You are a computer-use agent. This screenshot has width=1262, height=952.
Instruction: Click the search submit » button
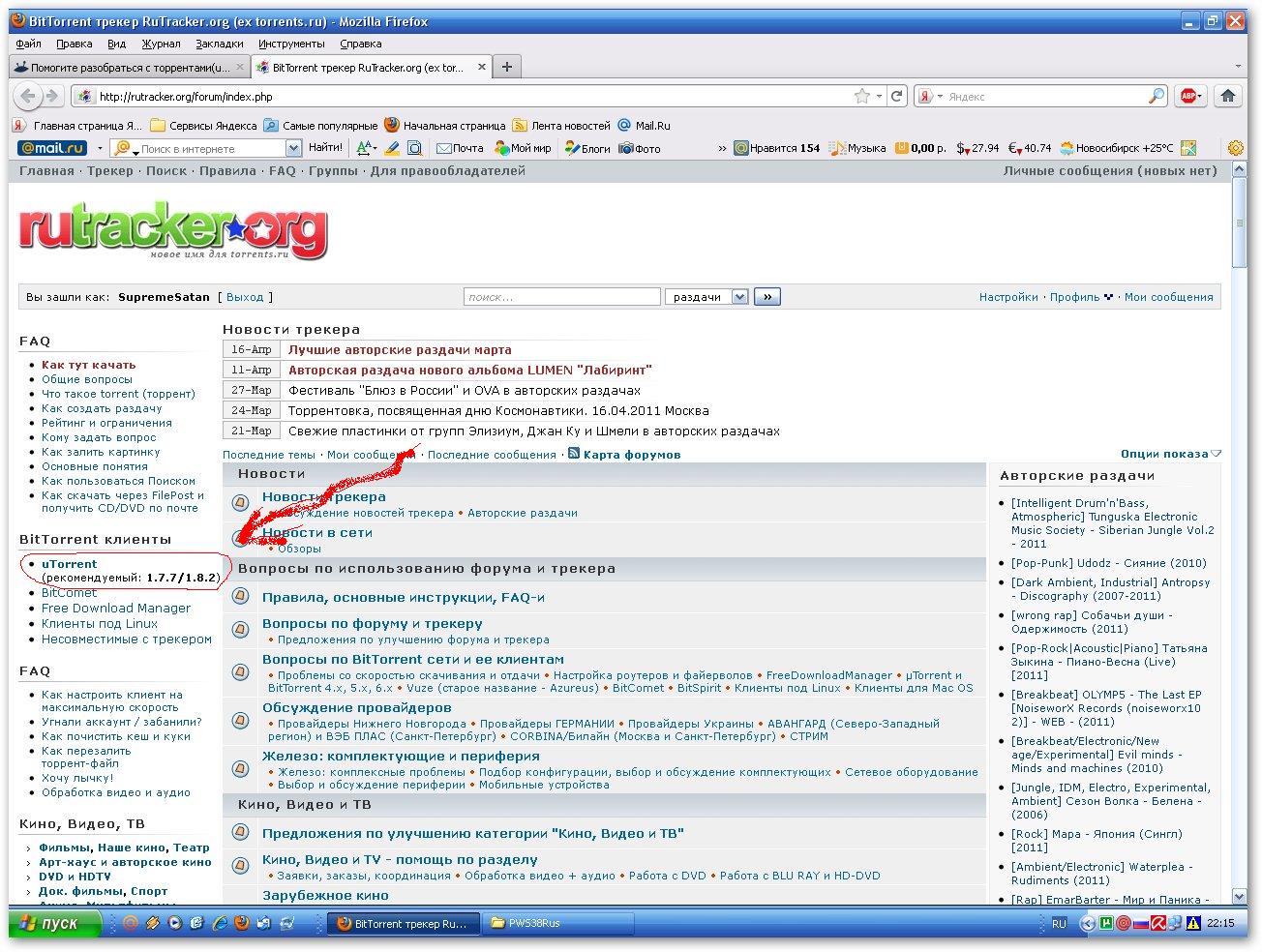point(767,297)
